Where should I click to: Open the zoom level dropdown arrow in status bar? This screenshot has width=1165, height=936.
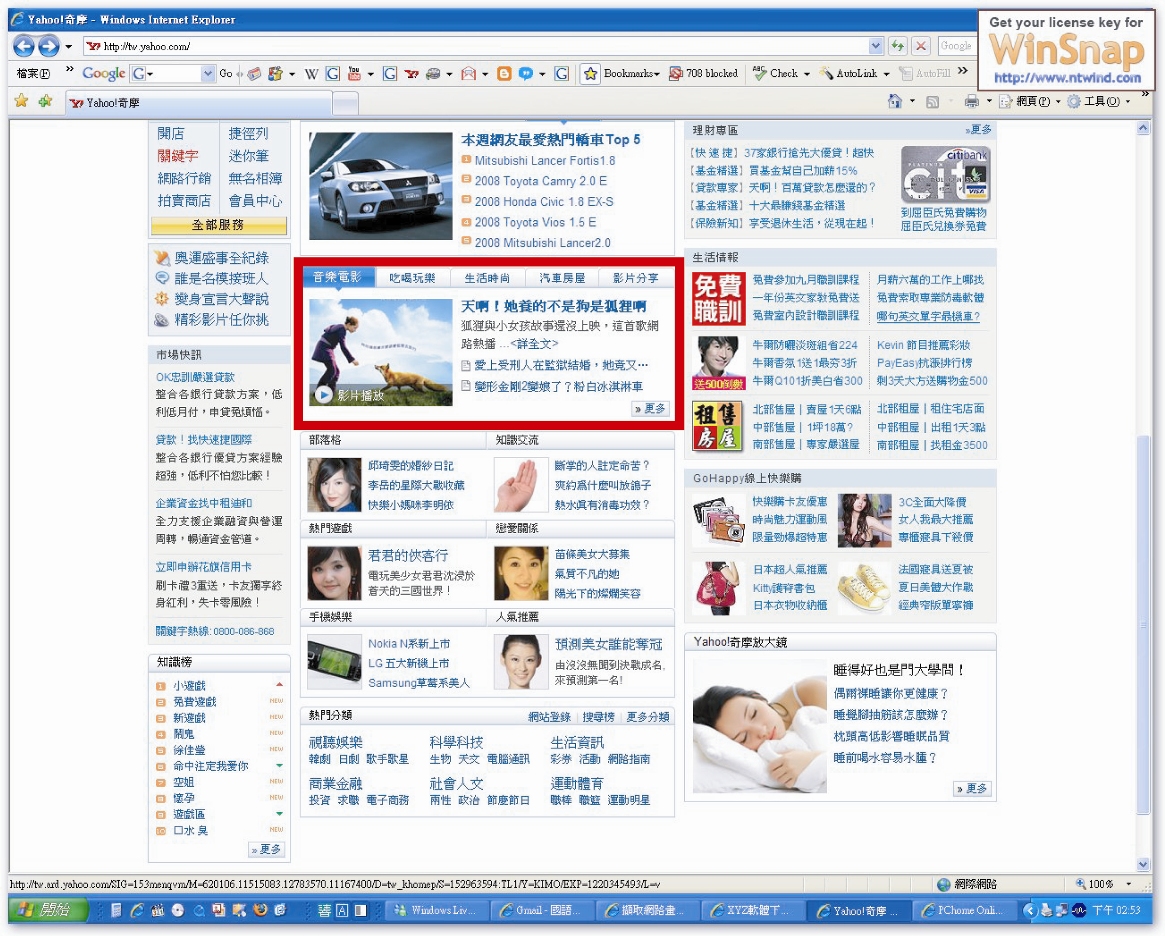(x=1129, y=884)
